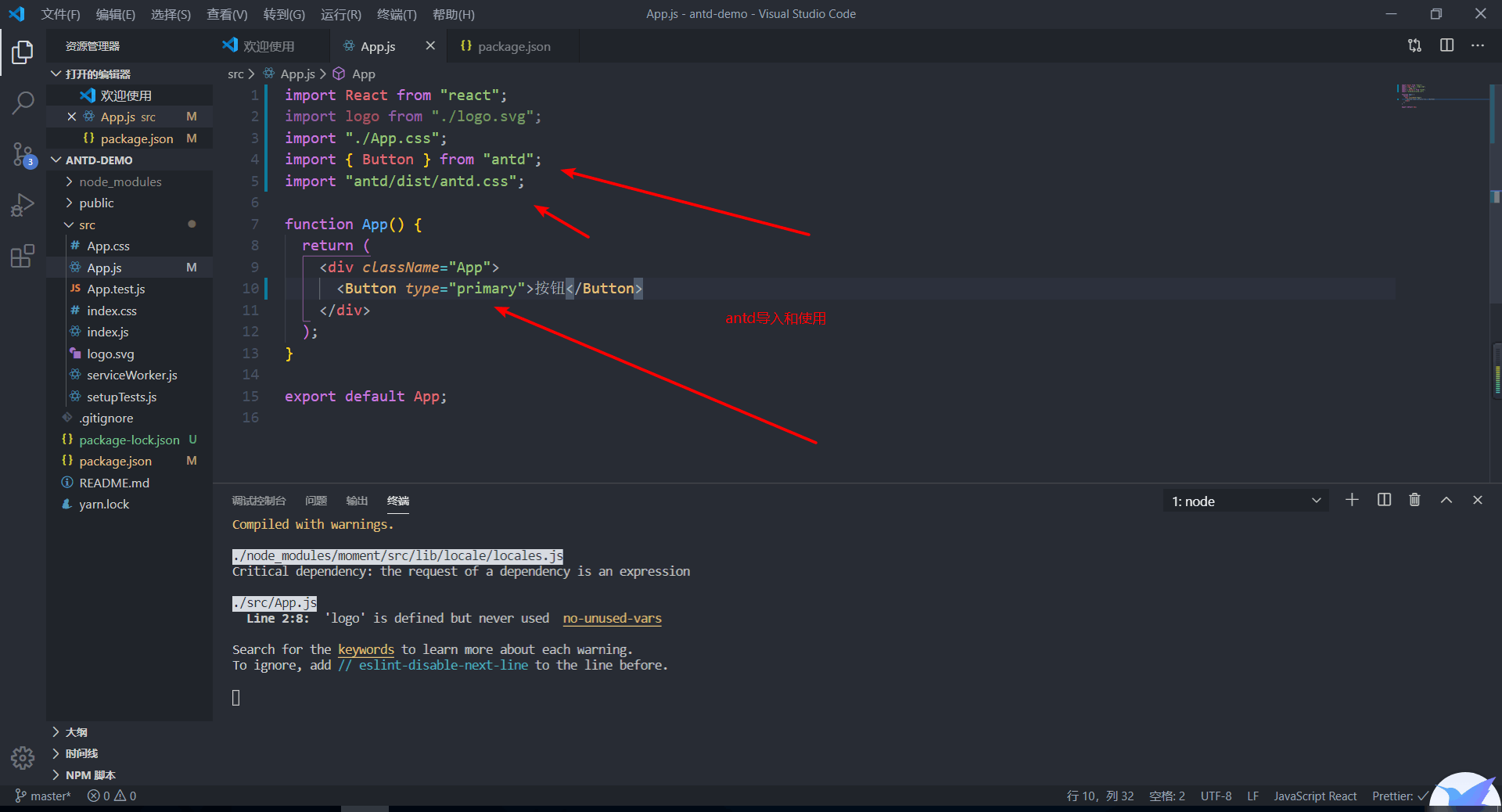
Task: Switch to Debug Console panel tab
Action: pyautogui.click(x=259, y=501)
